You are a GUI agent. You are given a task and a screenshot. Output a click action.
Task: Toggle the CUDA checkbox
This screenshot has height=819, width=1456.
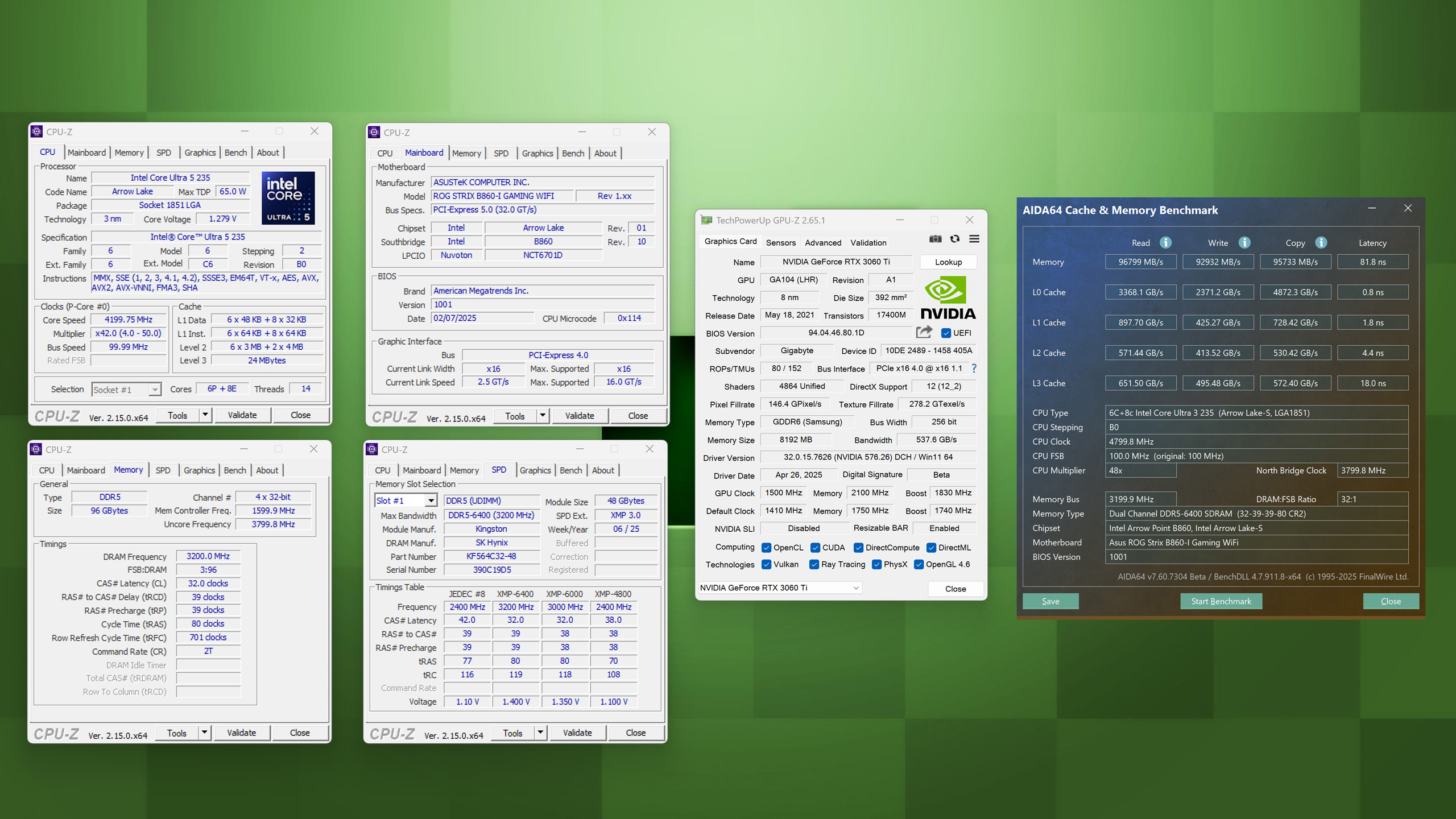pos(815,548)
